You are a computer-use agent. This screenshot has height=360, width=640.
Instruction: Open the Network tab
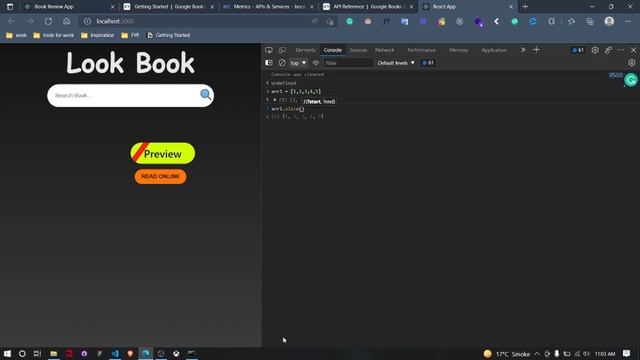[x=384, y=50]
